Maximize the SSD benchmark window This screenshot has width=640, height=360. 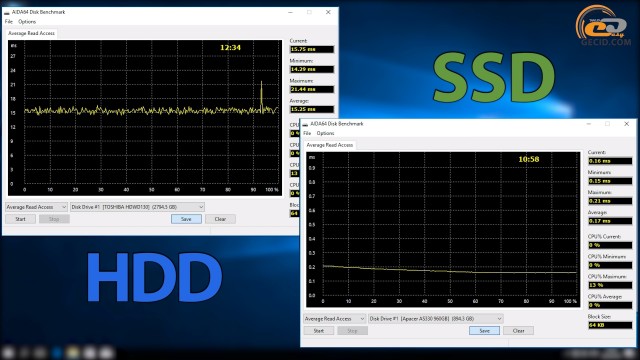pos(608,124)
